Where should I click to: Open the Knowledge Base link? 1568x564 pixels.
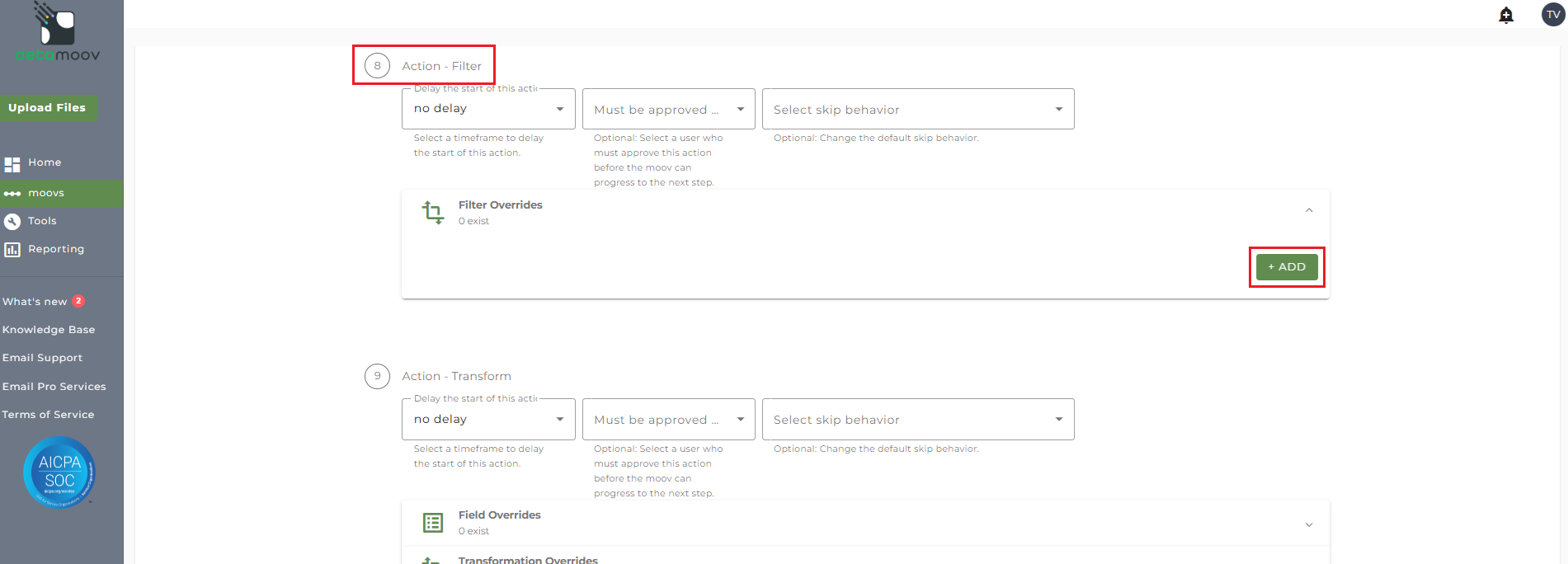pyautogui.click(x=49, y=330)
